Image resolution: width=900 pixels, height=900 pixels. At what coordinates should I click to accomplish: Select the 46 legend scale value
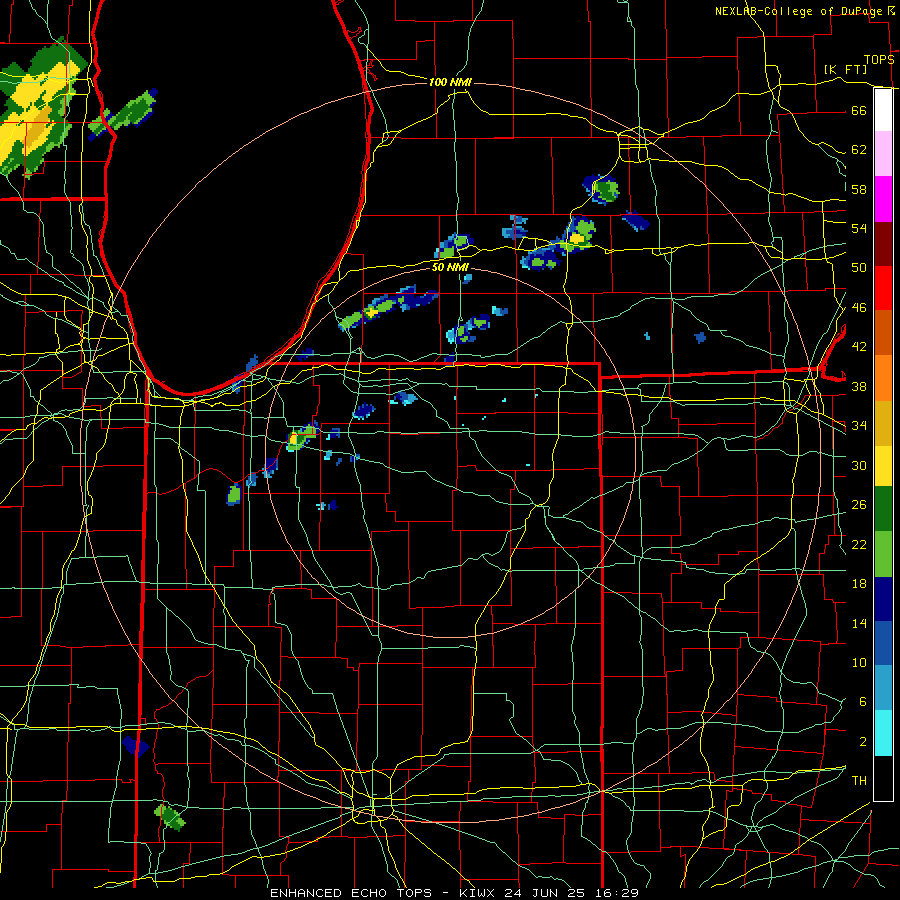[x=859, y=308]
